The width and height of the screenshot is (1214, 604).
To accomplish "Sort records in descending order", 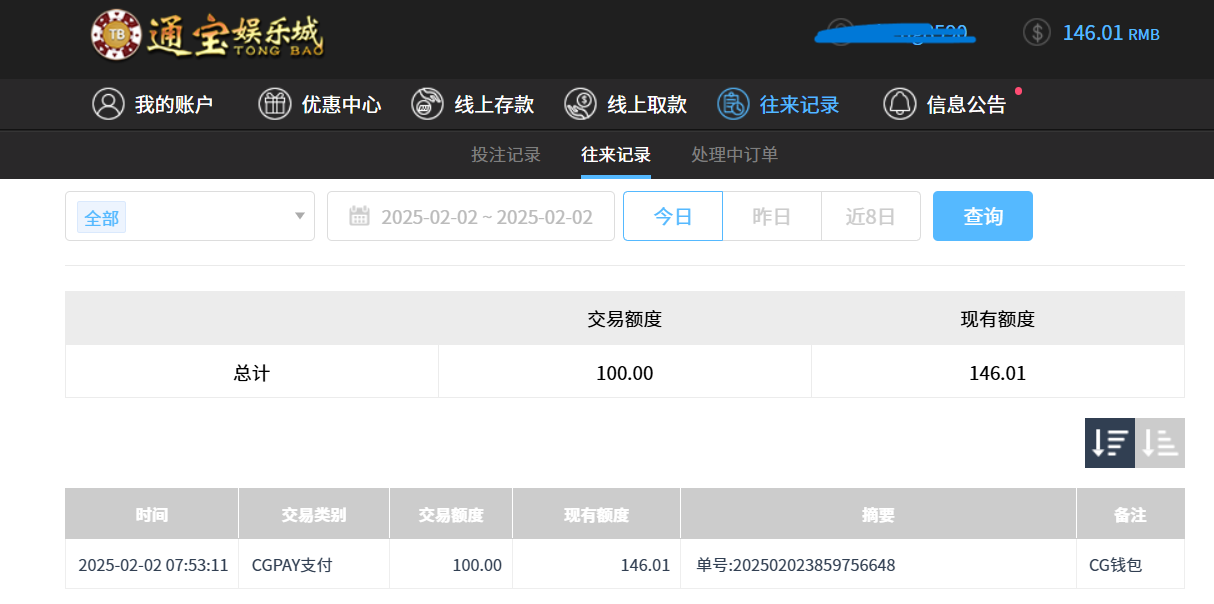I will tap(1110, 443).
